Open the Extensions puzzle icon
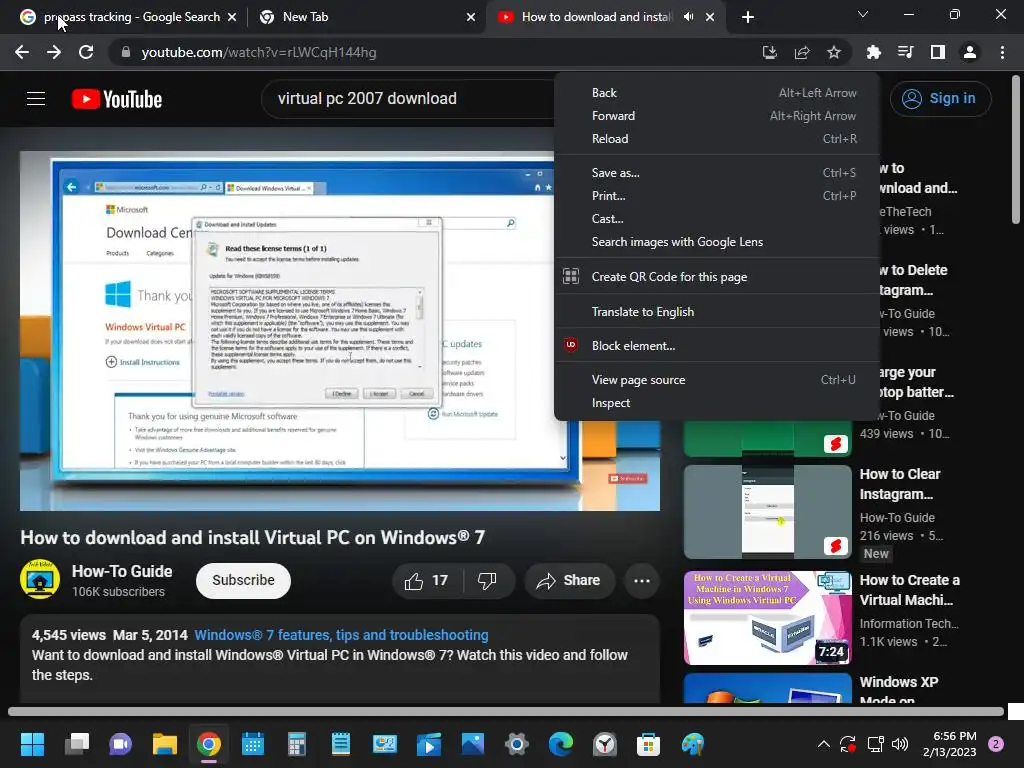 tap(873, 52)
